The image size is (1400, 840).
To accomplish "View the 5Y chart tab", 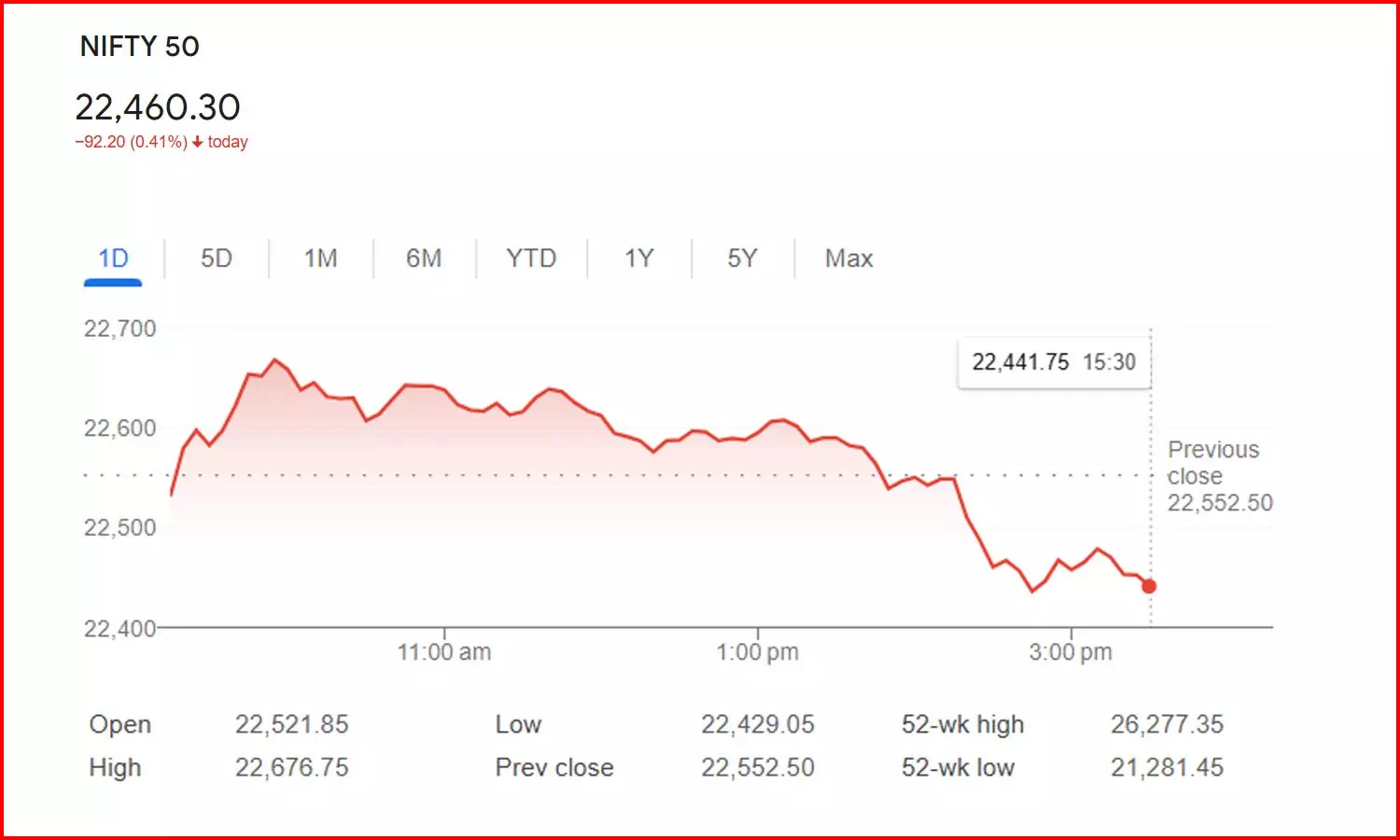I will (742, 259).
